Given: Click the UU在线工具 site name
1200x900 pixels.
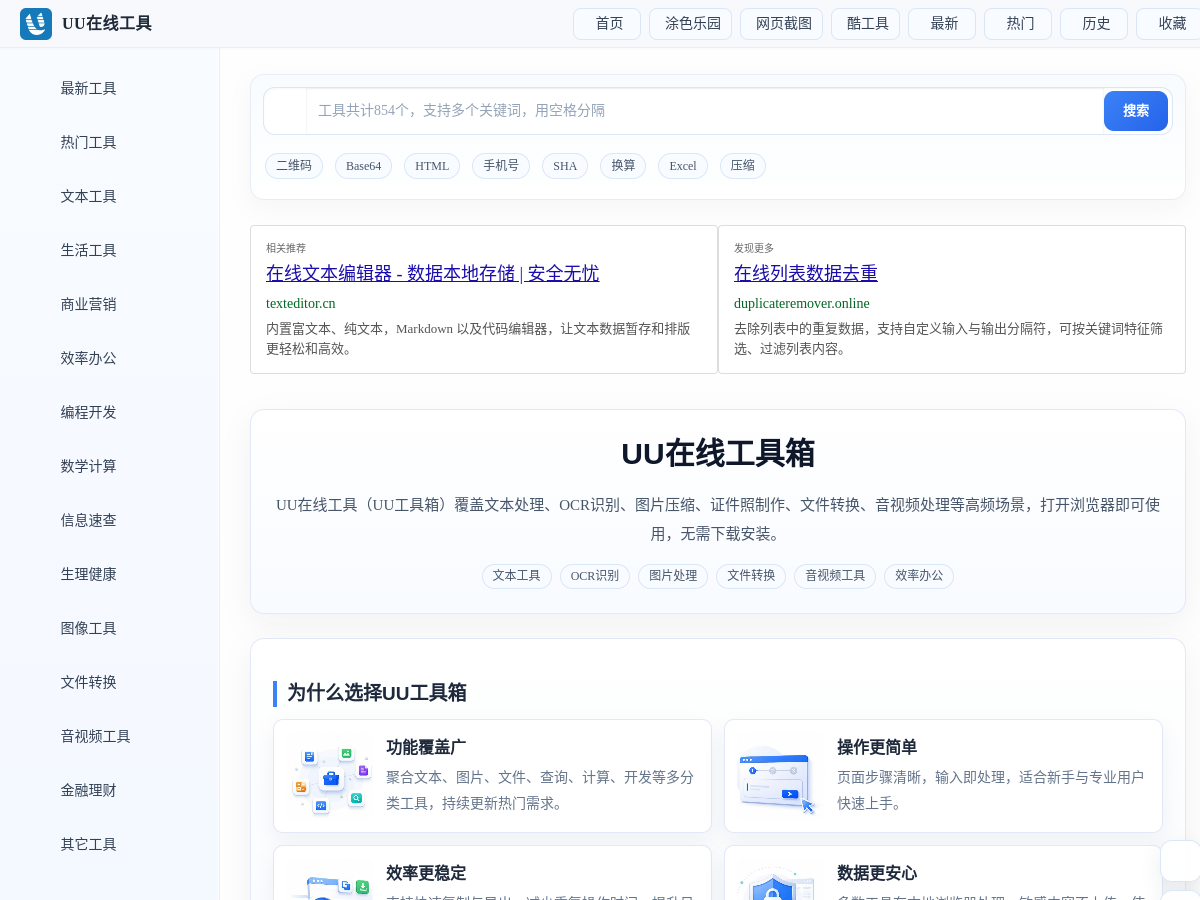Looking at the screenshot, I should click(107, 24).
